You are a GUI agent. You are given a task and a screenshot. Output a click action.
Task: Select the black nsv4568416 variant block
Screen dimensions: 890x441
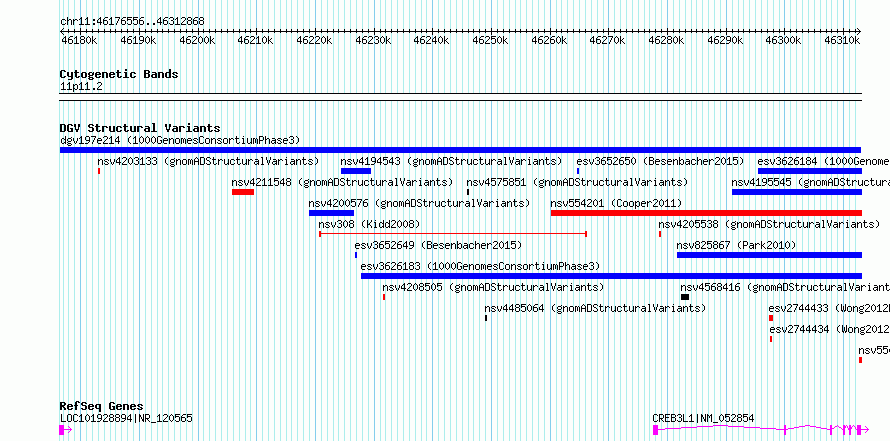point(685,297)
